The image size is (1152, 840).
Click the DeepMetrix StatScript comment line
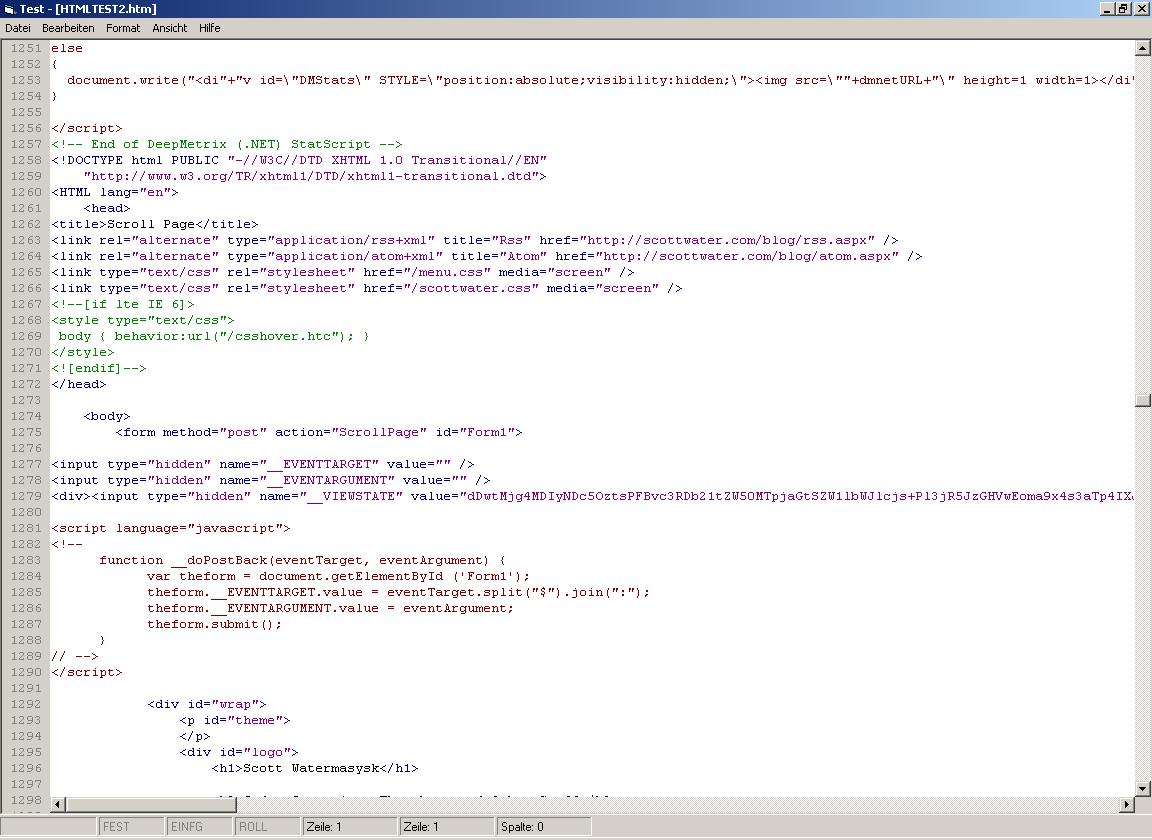[x=226, y=144]
